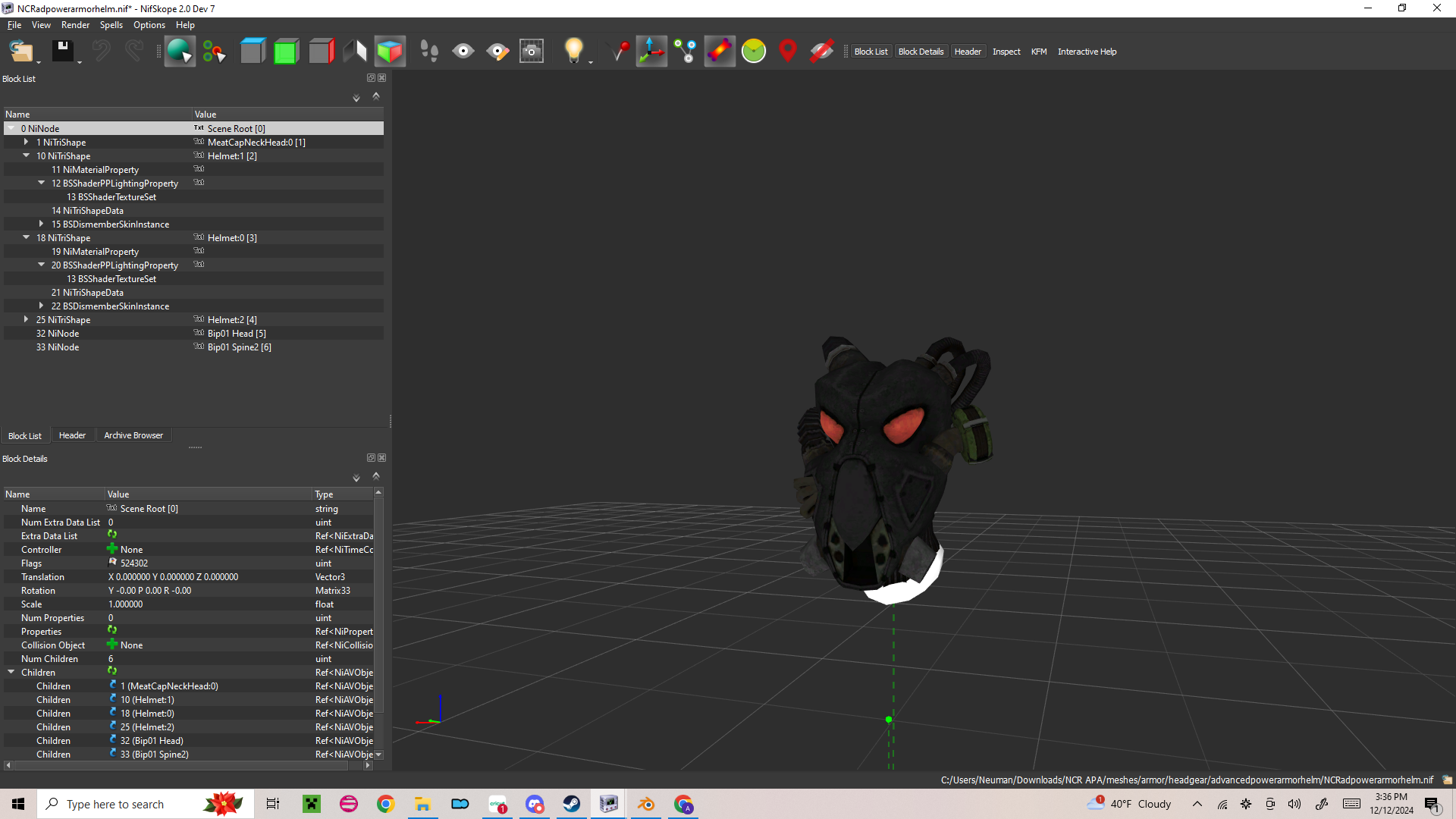Viewport: 1456px width, 819px height.
Task: Click Inspect toolbar button
Action: click(x=1006, y=52)
